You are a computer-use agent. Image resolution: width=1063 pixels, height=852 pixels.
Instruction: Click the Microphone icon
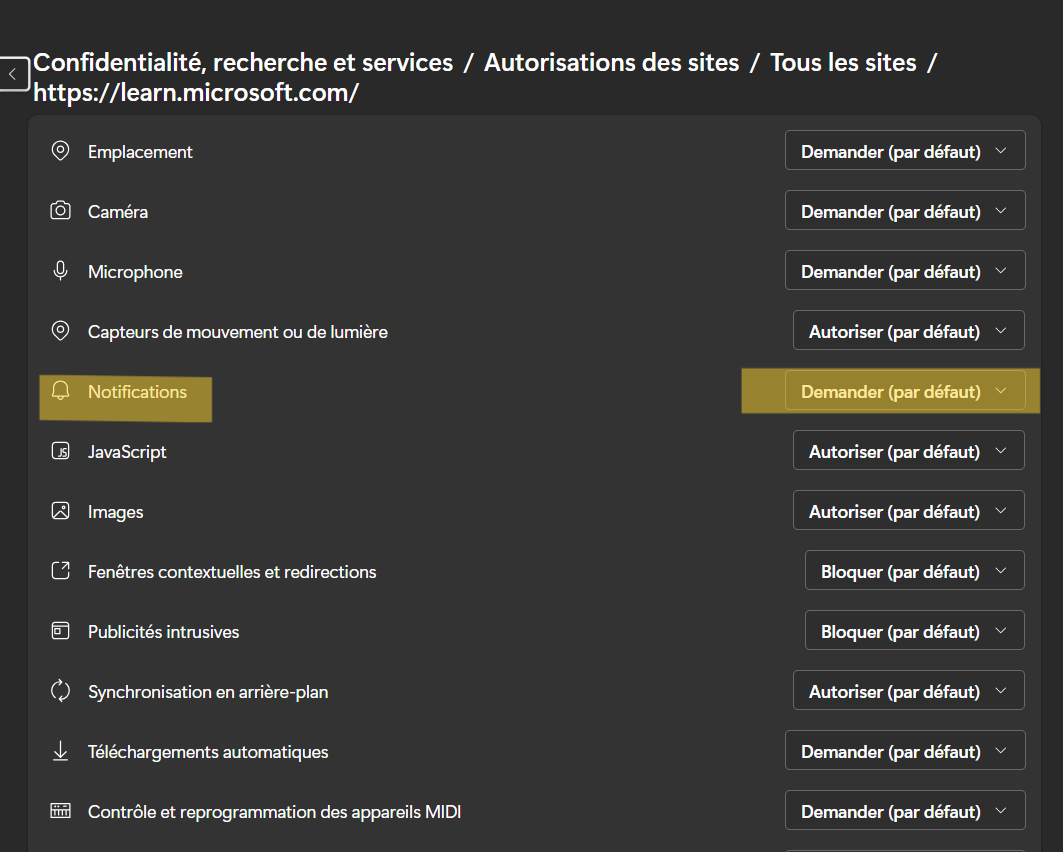pos(60,271)
